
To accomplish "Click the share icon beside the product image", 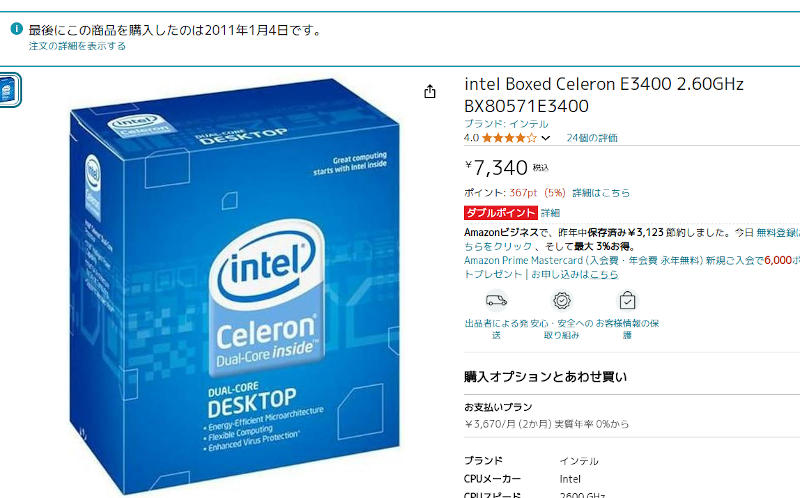I will point(430,91).
